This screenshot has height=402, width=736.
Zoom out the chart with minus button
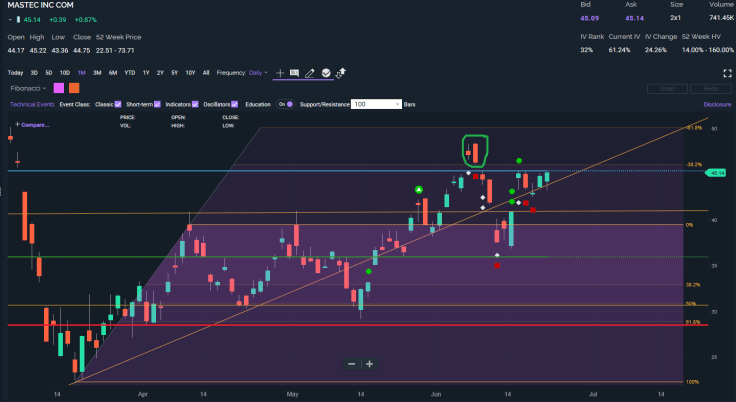point(352,364)
